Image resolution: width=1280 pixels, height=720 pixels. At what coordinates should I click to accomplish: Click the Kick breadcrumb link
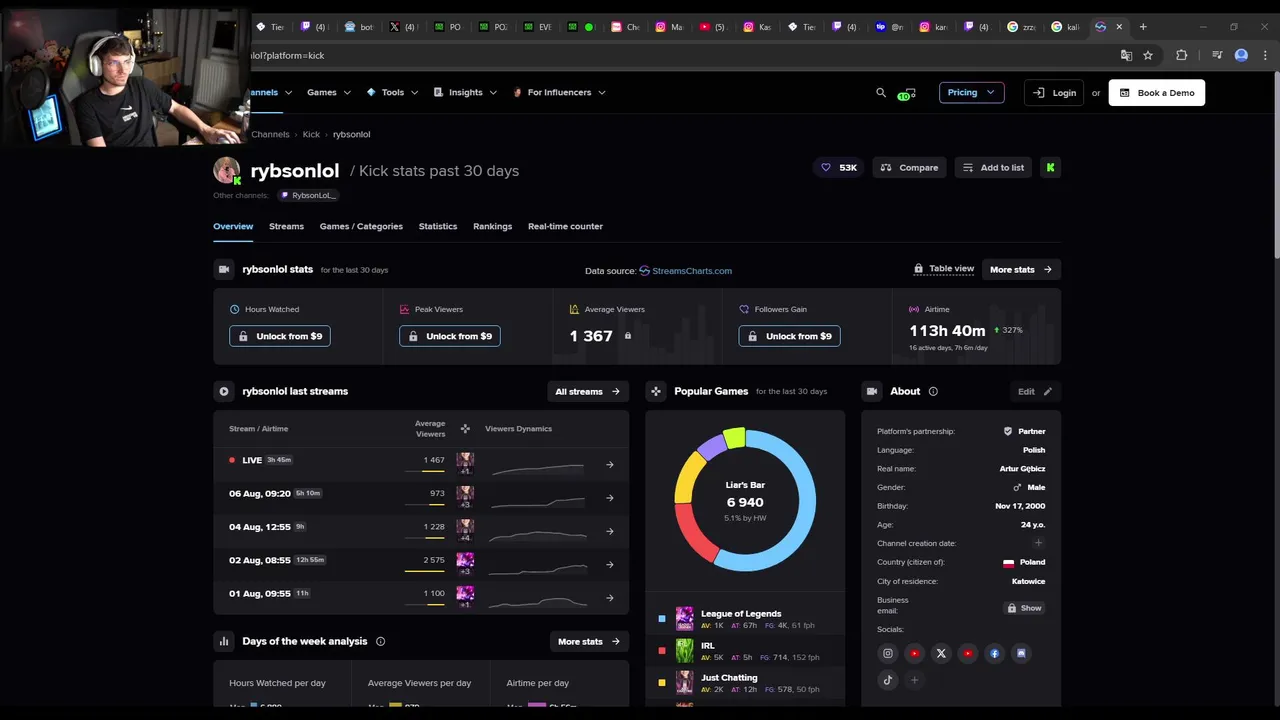tap(311, 134)
